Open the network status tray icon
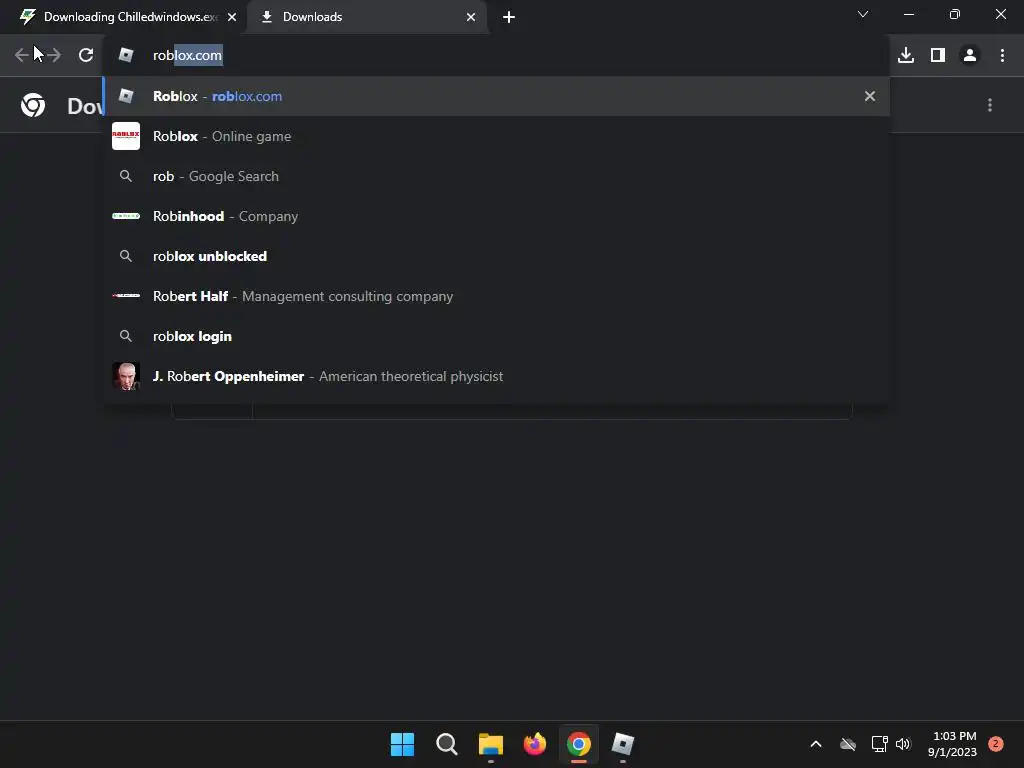 coord(879,744)
